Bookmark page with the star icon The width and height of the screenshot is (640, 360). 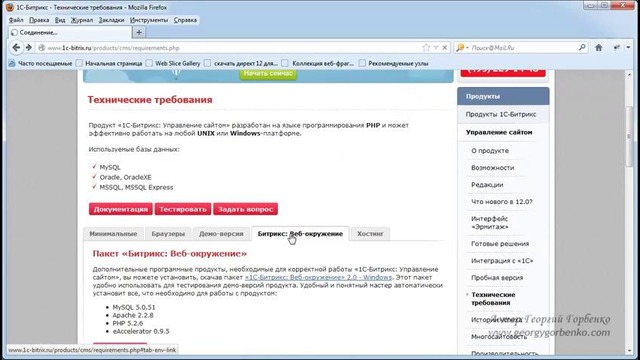[x=426, y=48]
